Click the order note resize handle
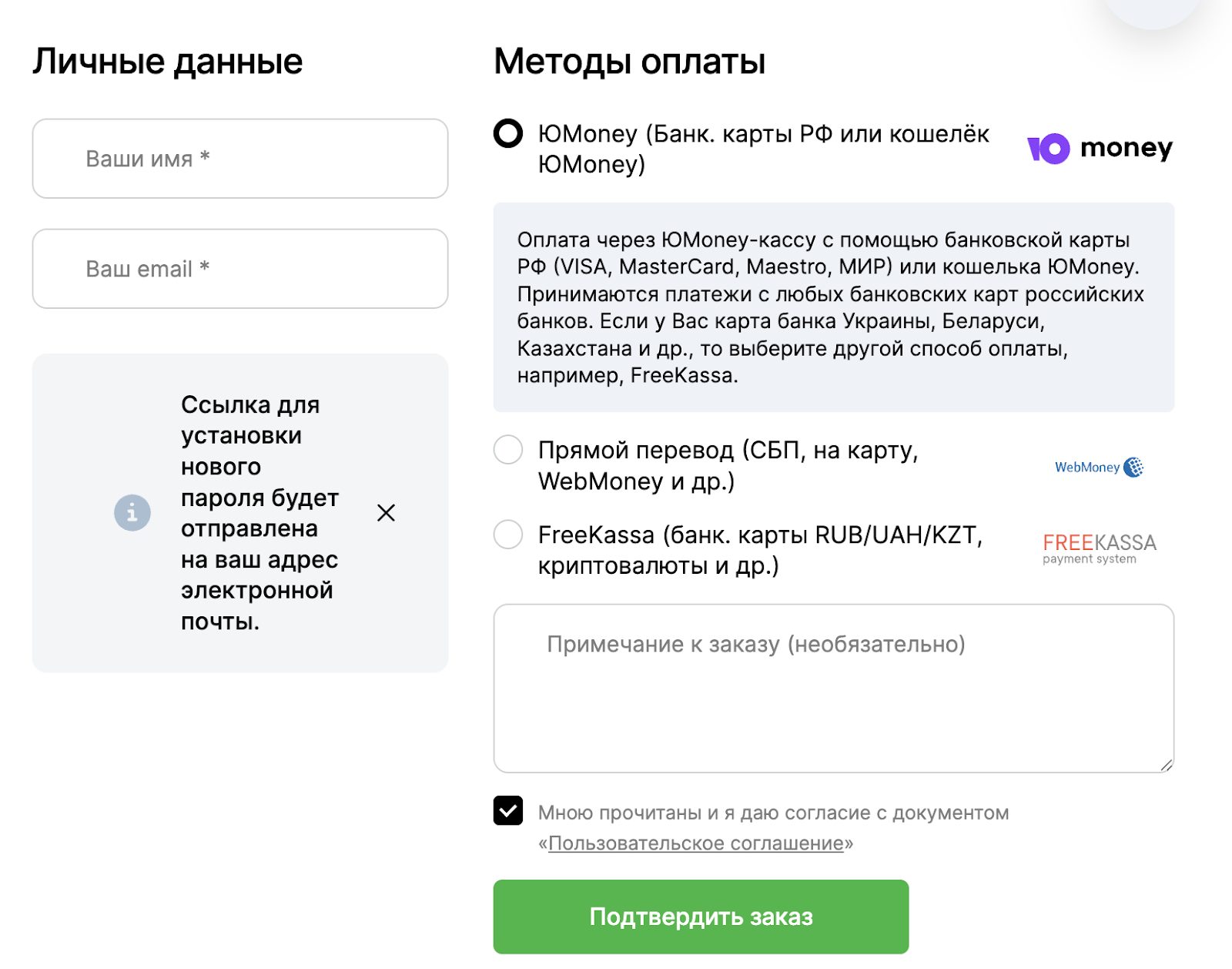 (1167, 765)
